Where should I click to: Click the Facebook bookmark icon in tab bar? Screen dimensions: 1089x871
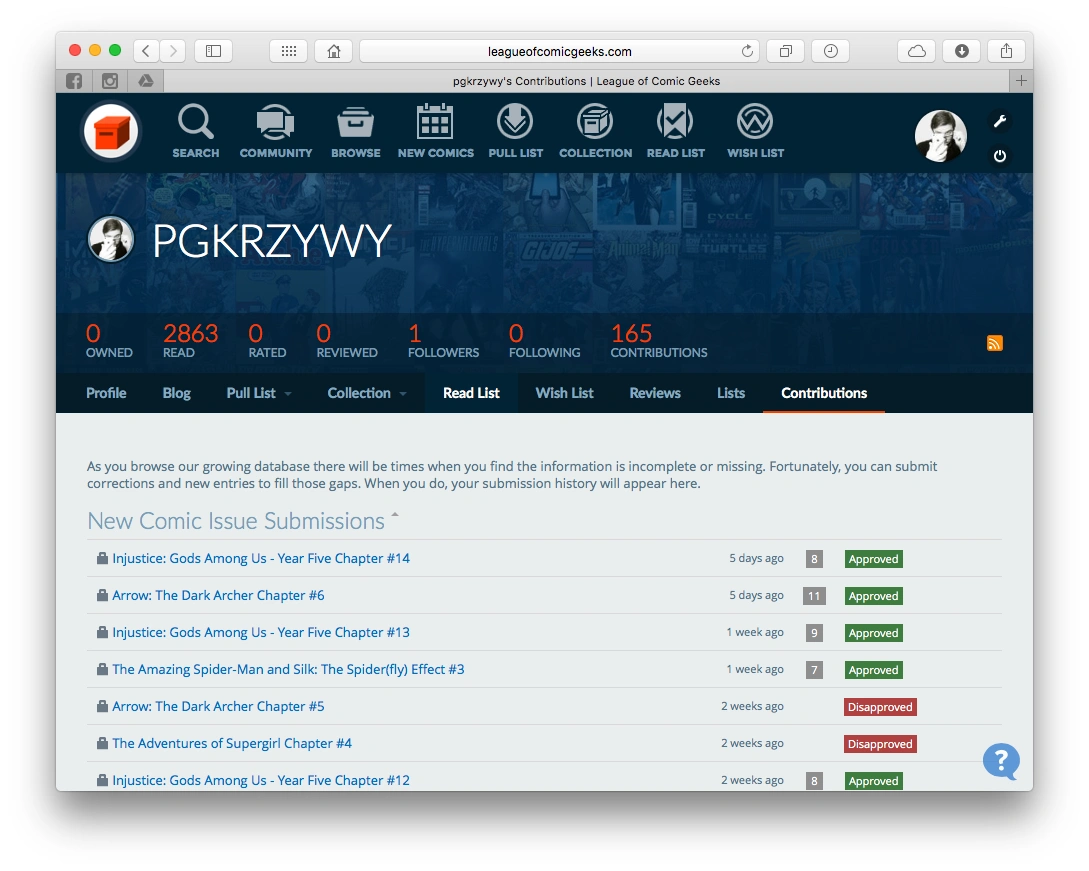click(74, 81)
